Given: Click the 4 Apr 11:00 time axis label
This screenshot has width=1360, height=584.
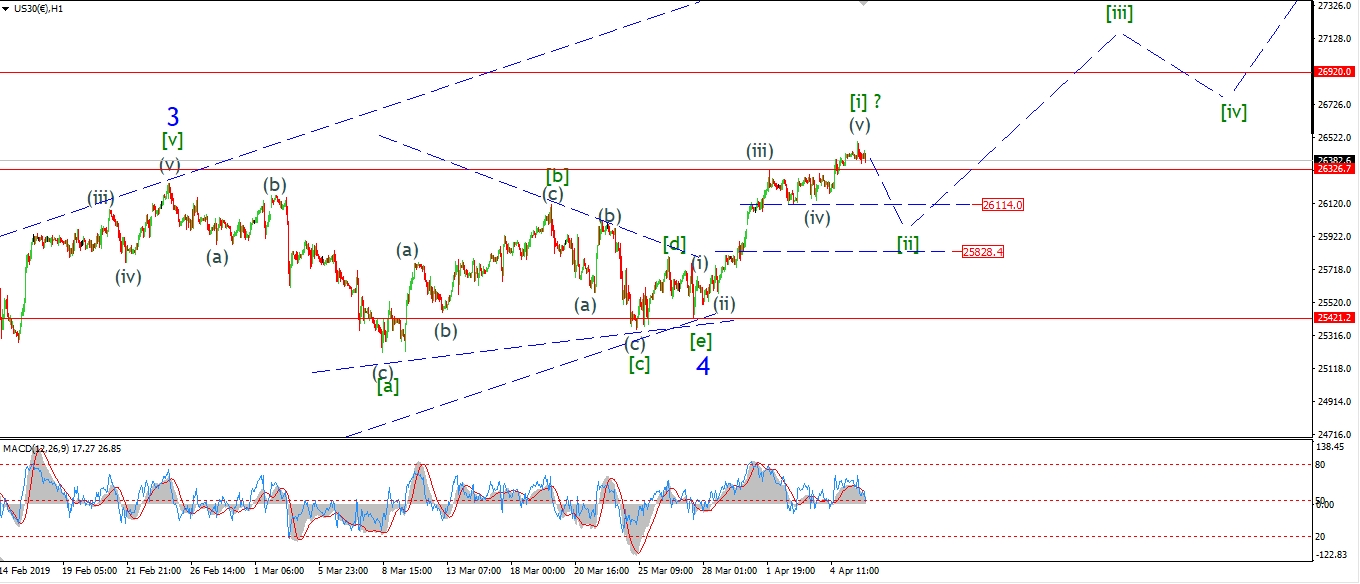Looking at the screenshot, I should (853, 570).
